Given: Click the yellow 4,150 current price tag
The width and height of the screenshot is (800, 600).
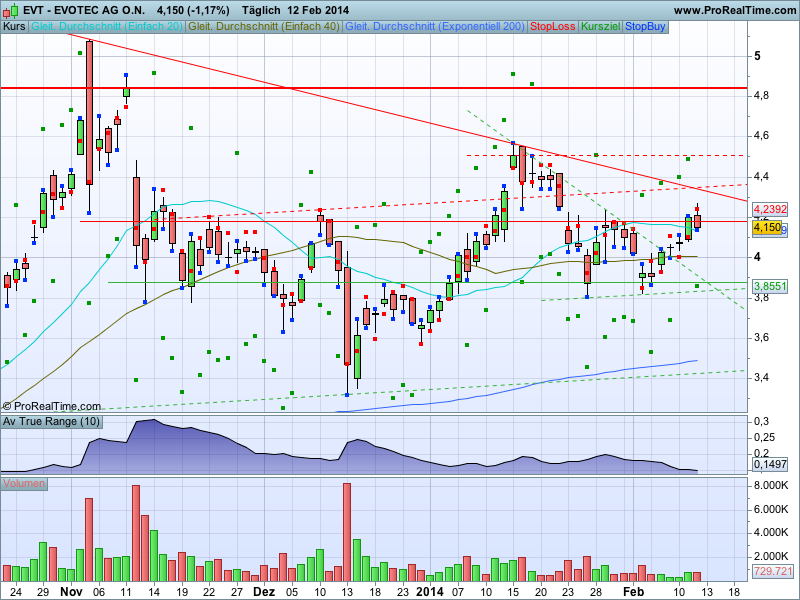Looking at the screenshot, I should pos(767,228).
